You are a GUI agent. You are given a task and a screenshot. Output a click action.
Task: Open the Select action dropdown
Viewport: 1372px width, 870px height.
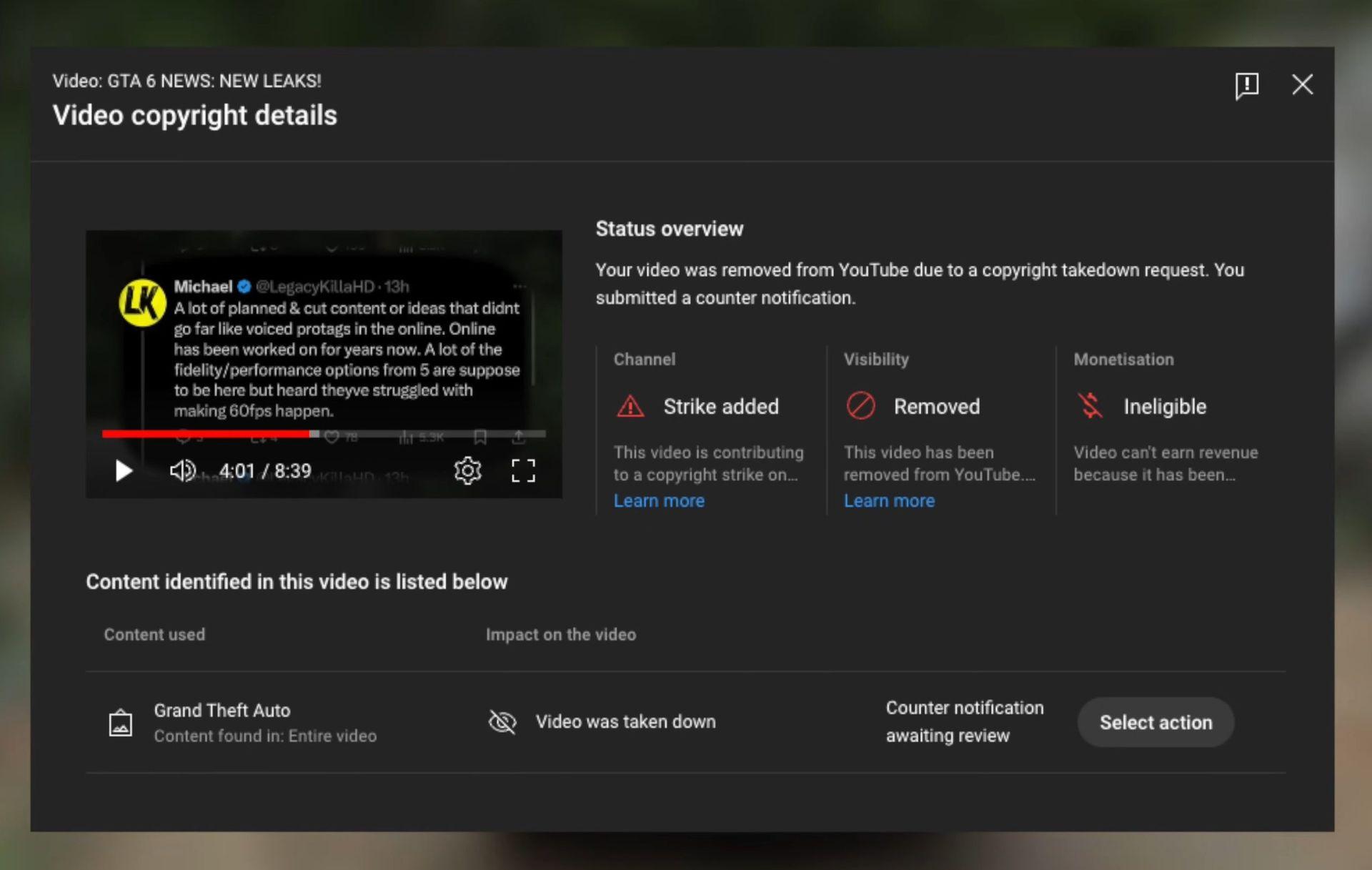[1155, 722]
